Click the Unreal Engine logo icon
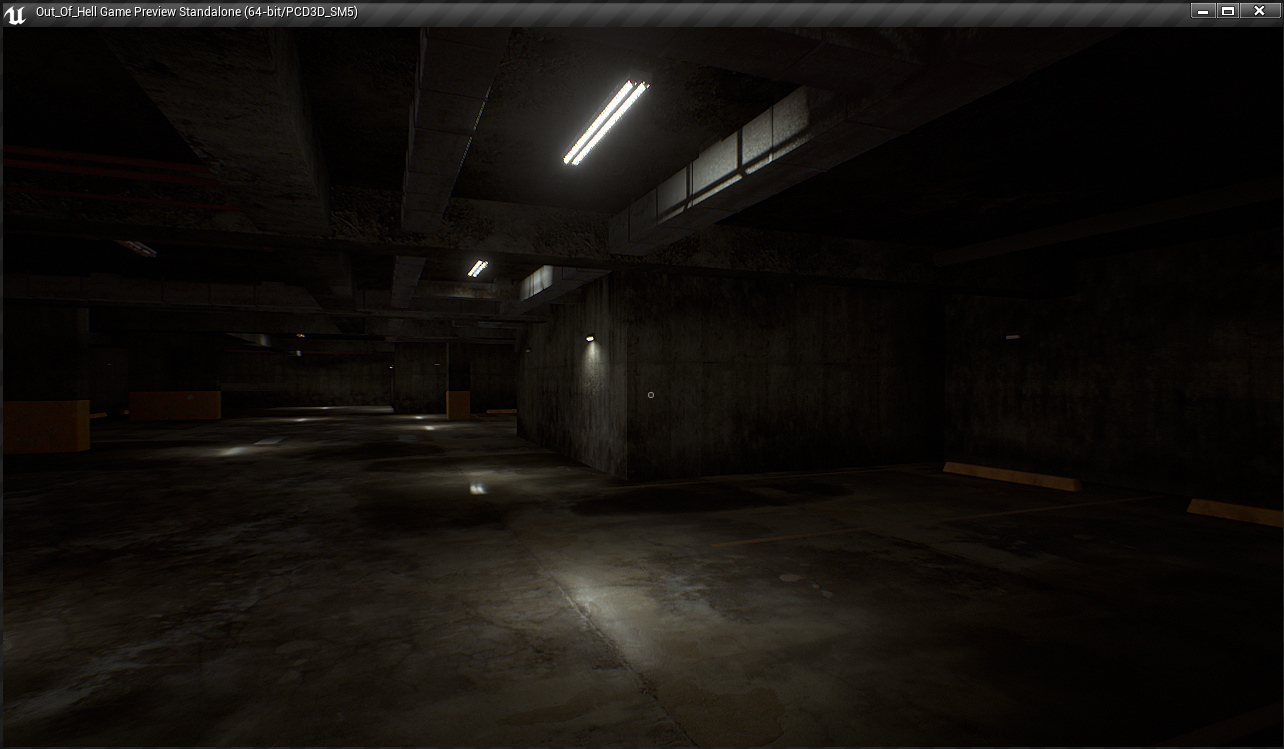This screenshot has width=1284, height=749. point(15,13)
